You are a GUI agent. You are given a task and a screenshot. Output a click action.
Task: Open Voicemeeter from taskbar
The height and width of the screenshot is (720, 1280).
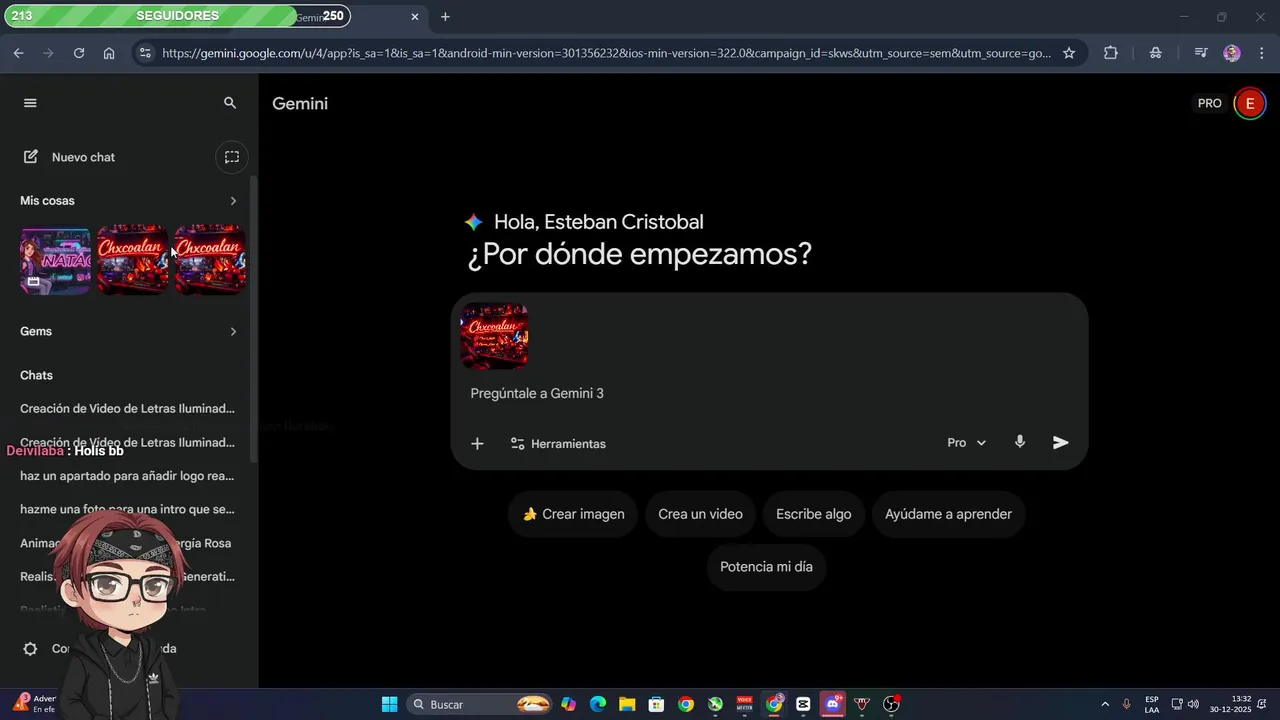(x=744, y=704)
